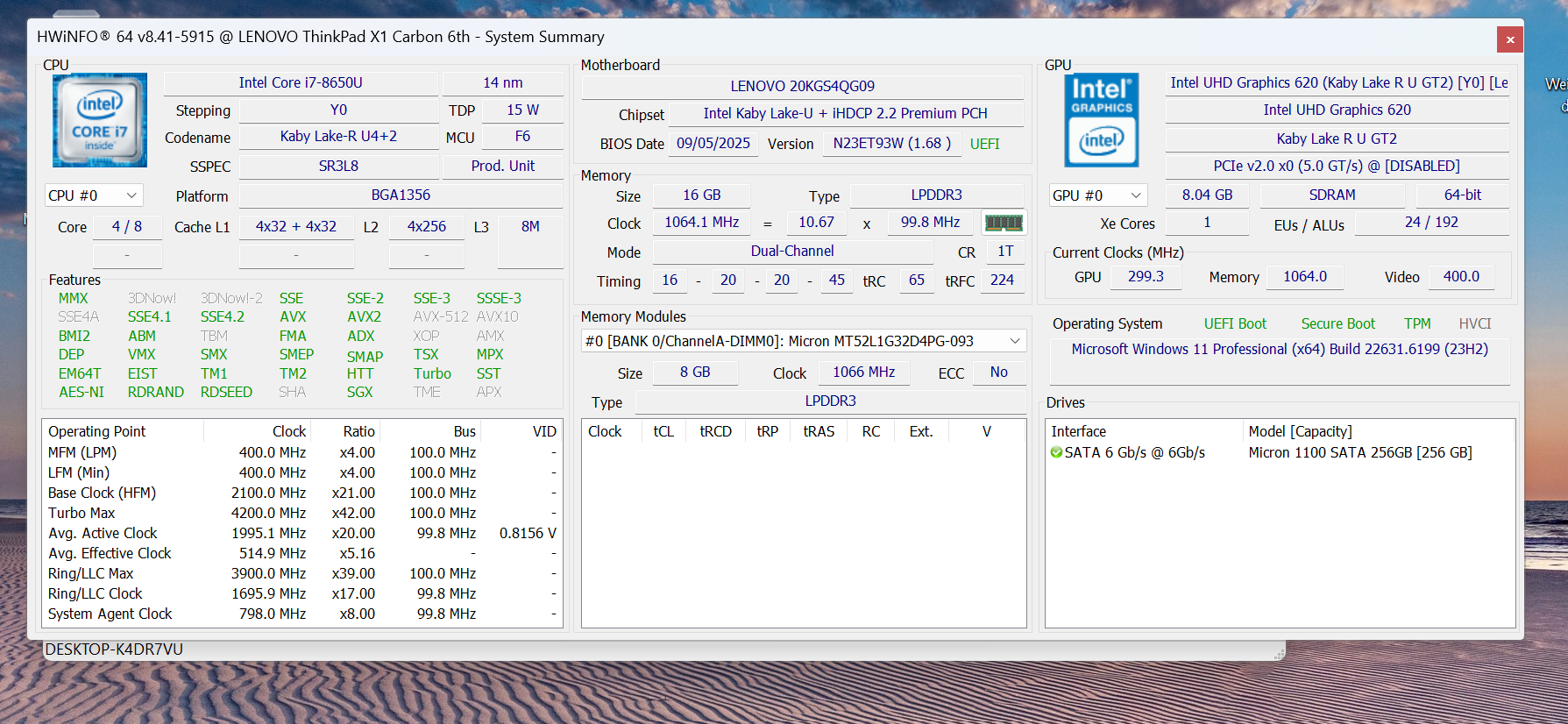
Task: Click the chipset Intel Kaby Lake-U value
Action: [846, 114]
